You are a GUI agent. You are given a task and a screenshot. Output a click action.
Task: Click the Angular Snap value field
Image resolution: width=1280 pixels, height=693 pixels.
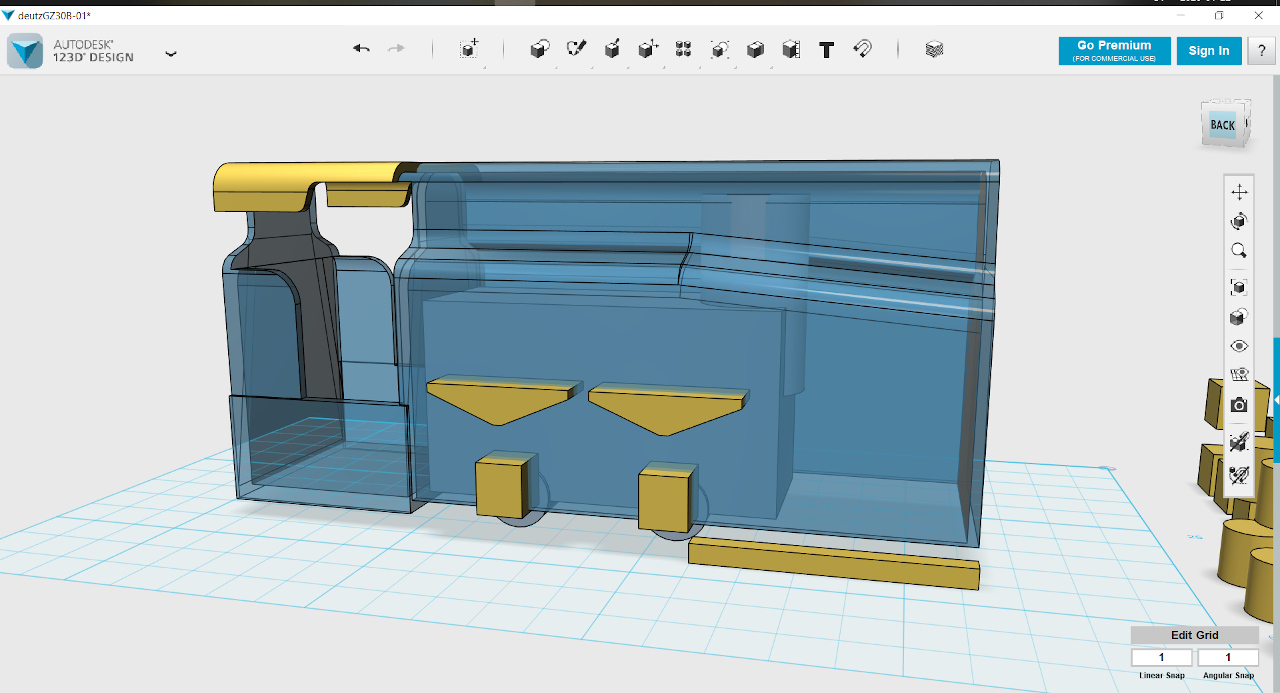[x=1228, y=657]
